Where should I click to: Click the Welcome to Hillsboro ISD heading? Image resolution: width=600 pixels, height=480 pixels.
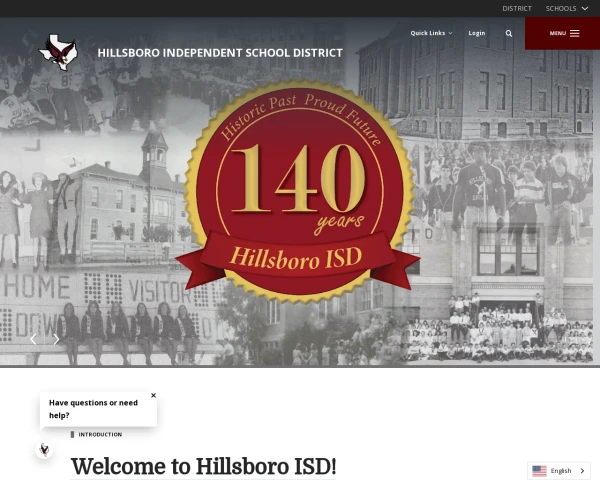point(204,466)
